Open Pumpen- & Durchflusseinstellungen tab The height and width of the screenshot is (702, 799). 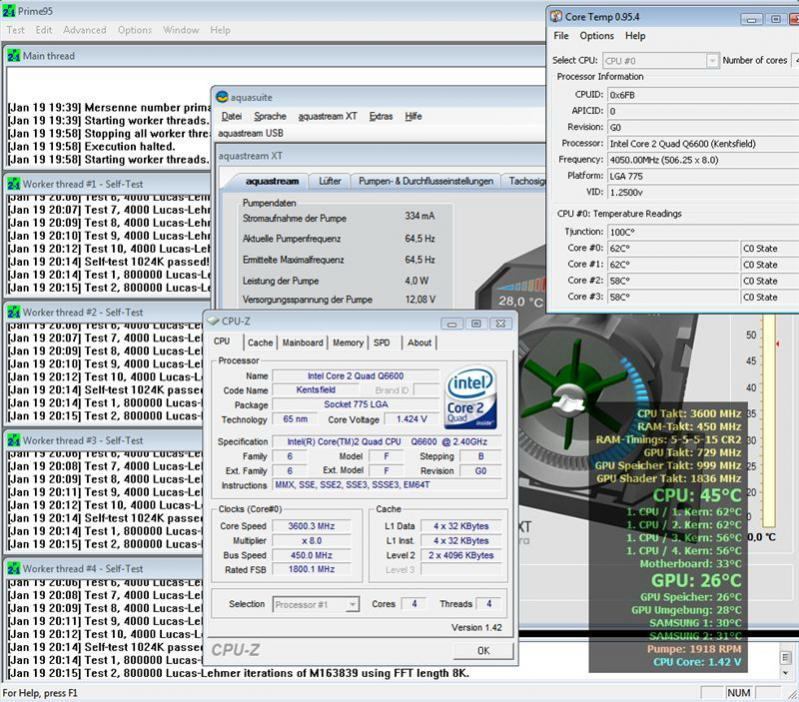425,181
